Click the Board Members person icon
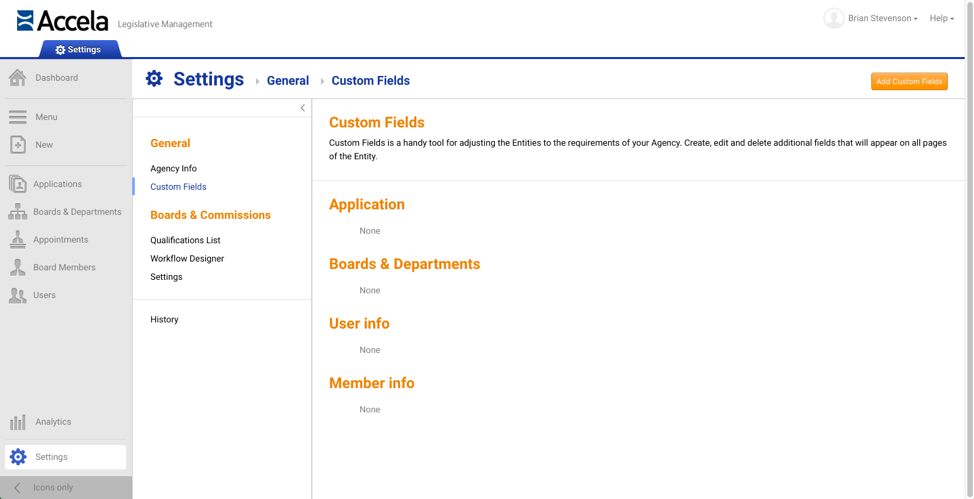Screen dimensions: 974x499 coord(17,267)
